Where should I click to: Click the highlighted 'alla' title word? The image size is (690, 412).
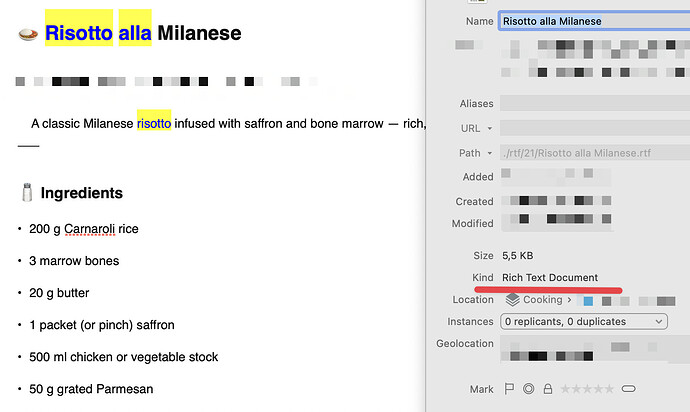(x=134, y=33)
